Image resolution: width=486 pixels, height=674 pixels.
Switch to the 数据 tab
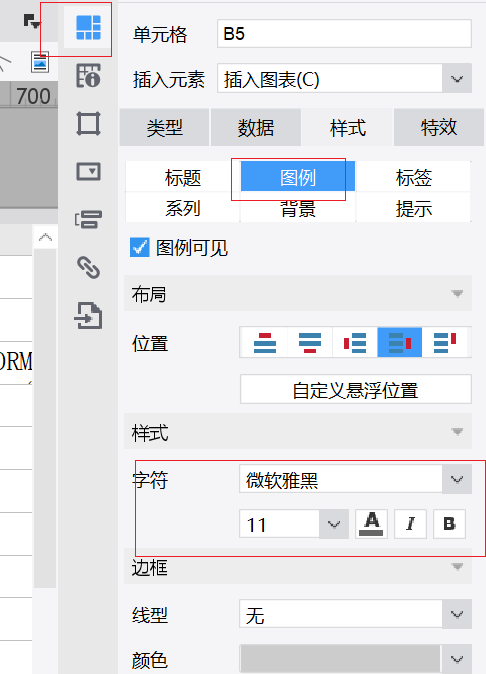(x=256, y=127)
